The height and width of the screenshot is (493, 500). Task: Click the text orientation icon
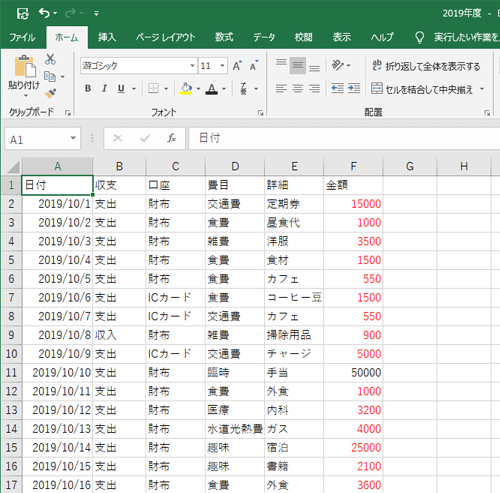click(x=337, y=65)
